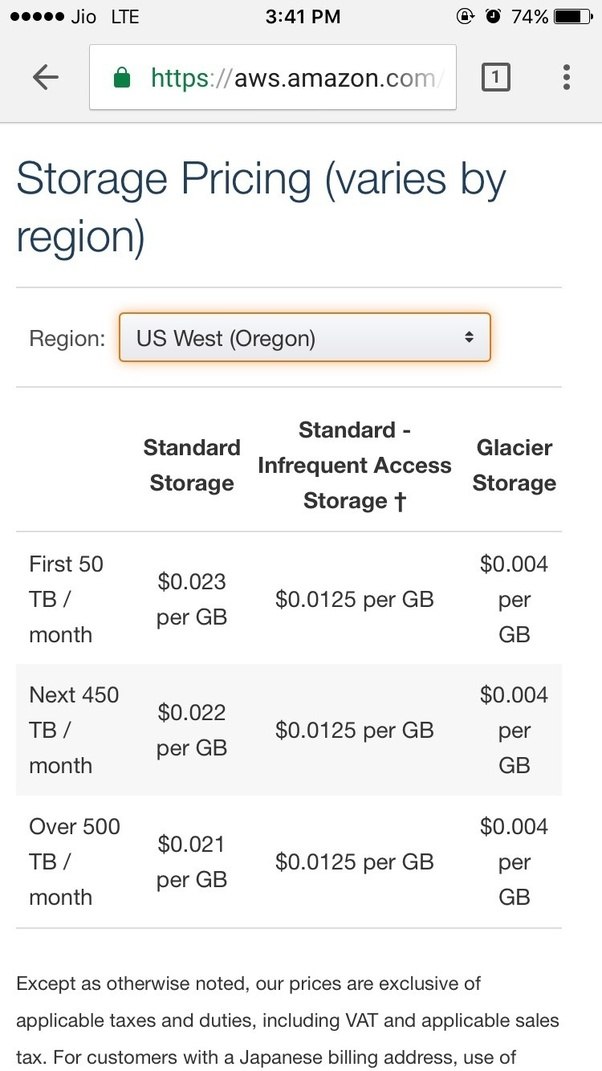Select the $0.023 per GB price cell
Image resolution: width=602 pixels, height=1071 pixels.
(192, 599)
